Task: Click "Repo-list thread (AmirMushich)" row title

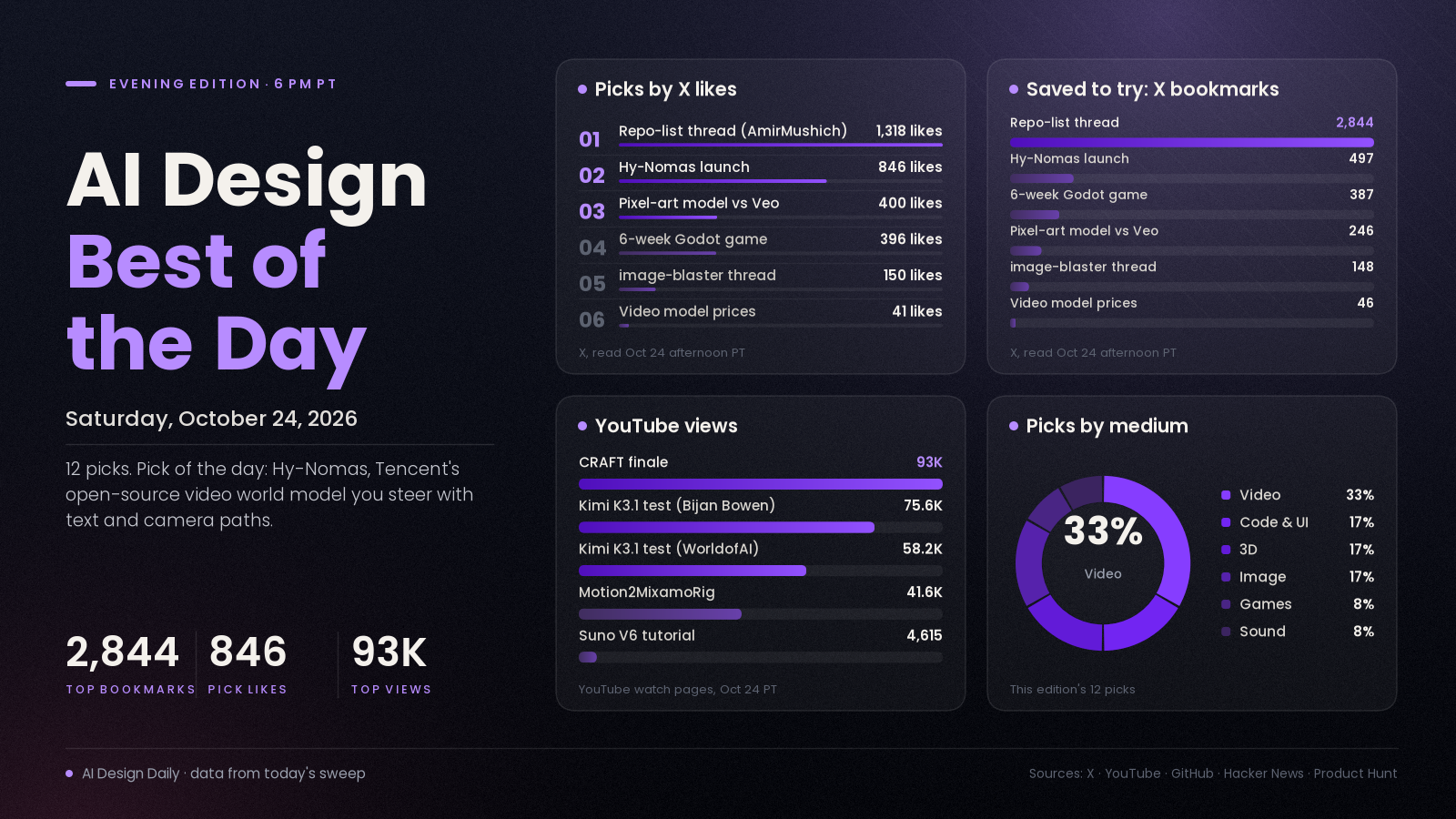Action: (733, 131)
